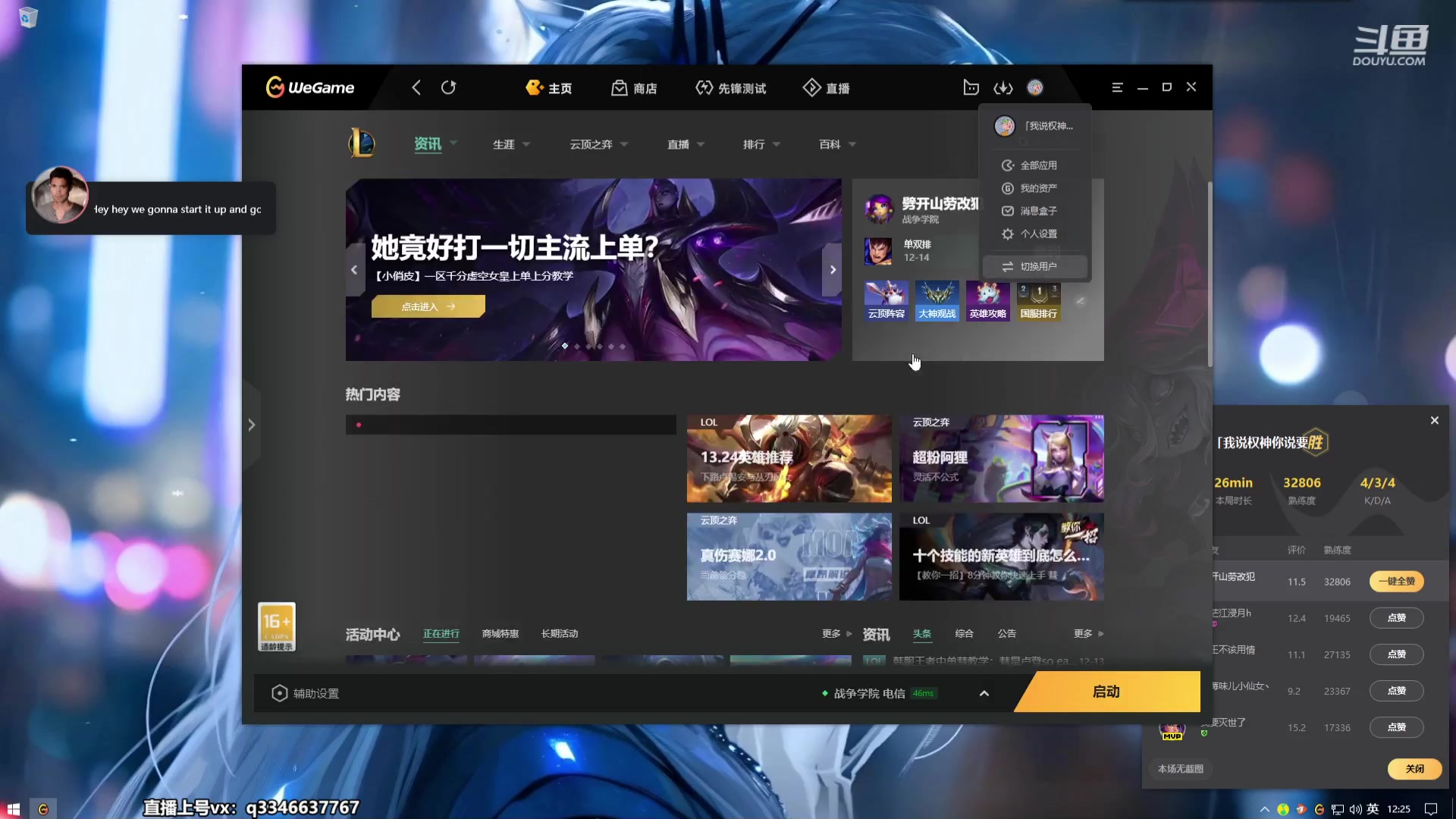Open the download manager icon

pyautogui.click(x=1003, y=88)
